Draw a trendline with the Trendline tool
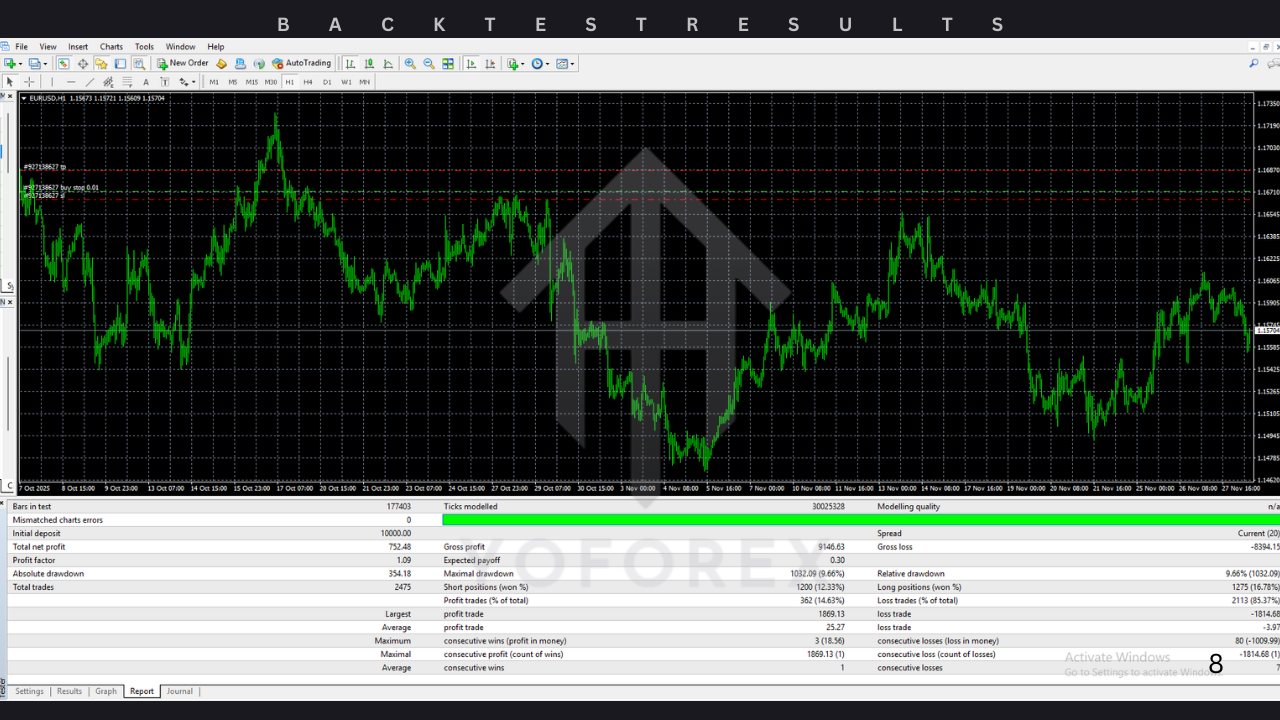 90,82
